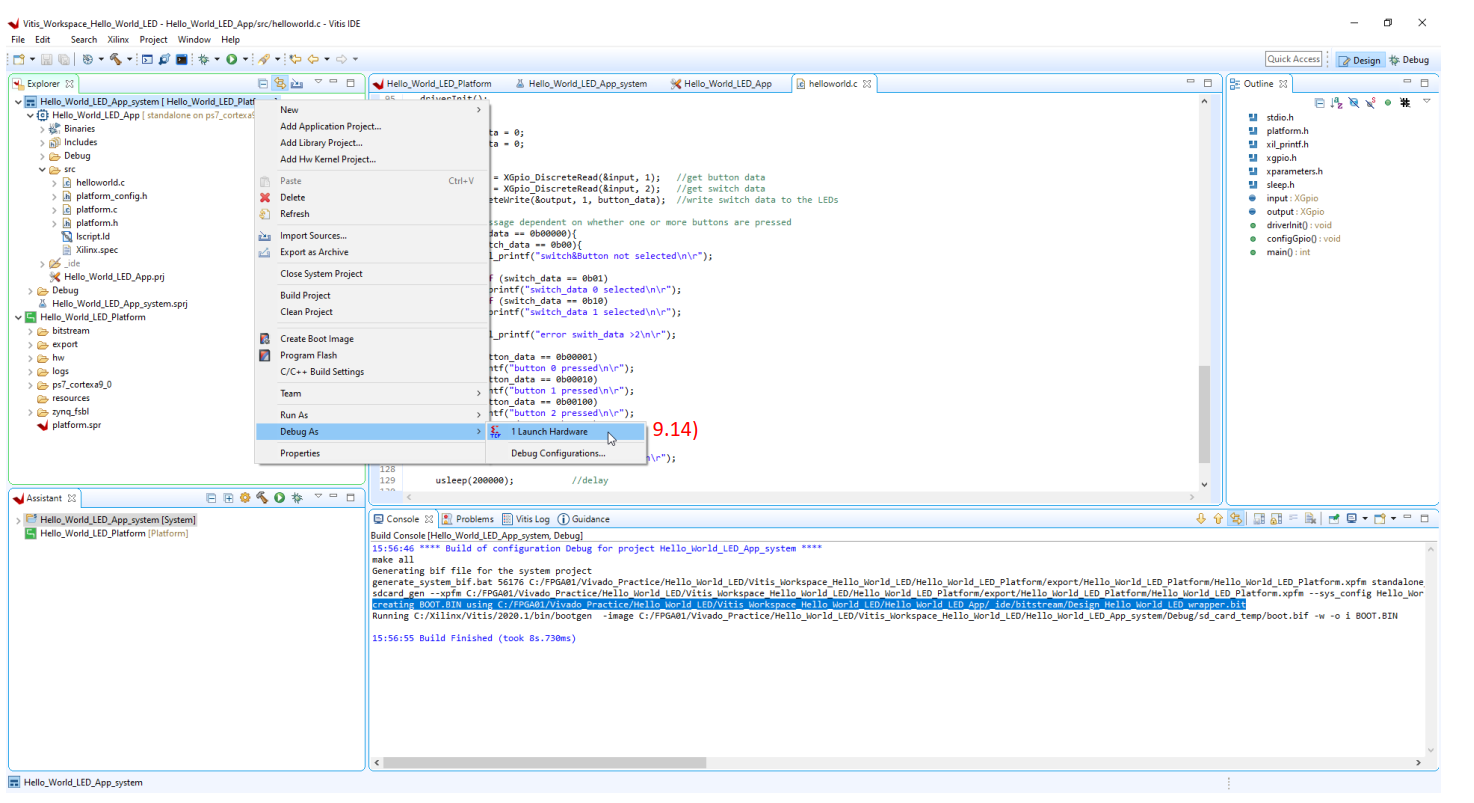Toggle Hide Fields in Outline panel
Image resolution: width=1474 pixels, height=803 pixels.
click(1353, 102)
